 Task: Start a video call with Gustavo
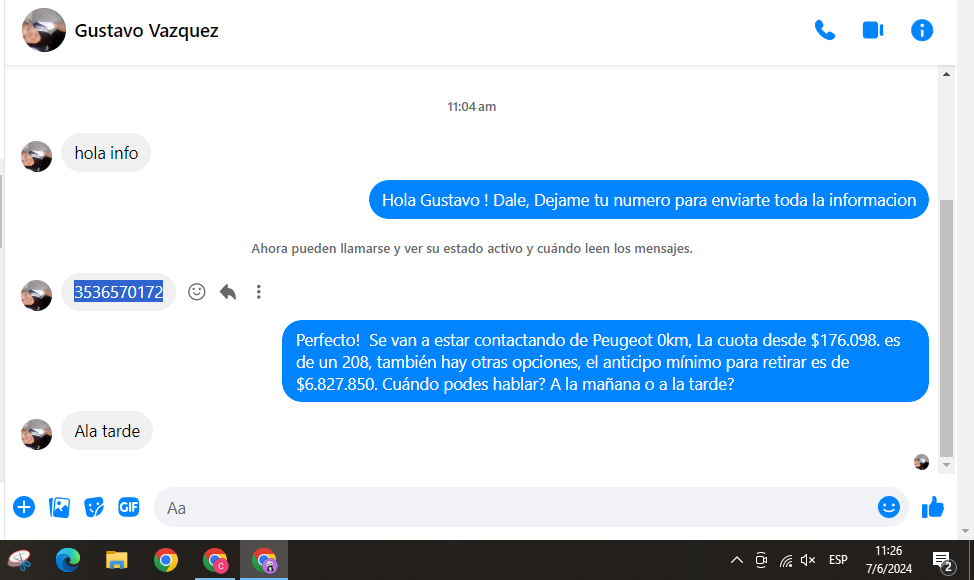coord(873,30)
